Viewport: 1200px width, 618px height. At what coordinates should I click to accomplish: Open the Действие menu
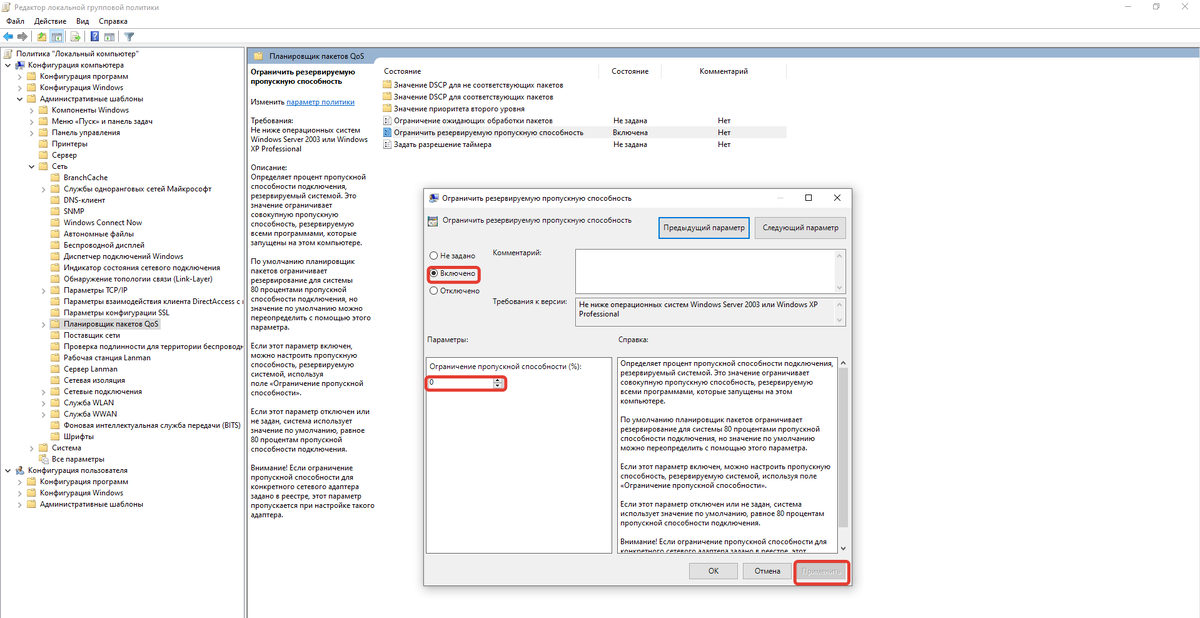click(50, 21)
